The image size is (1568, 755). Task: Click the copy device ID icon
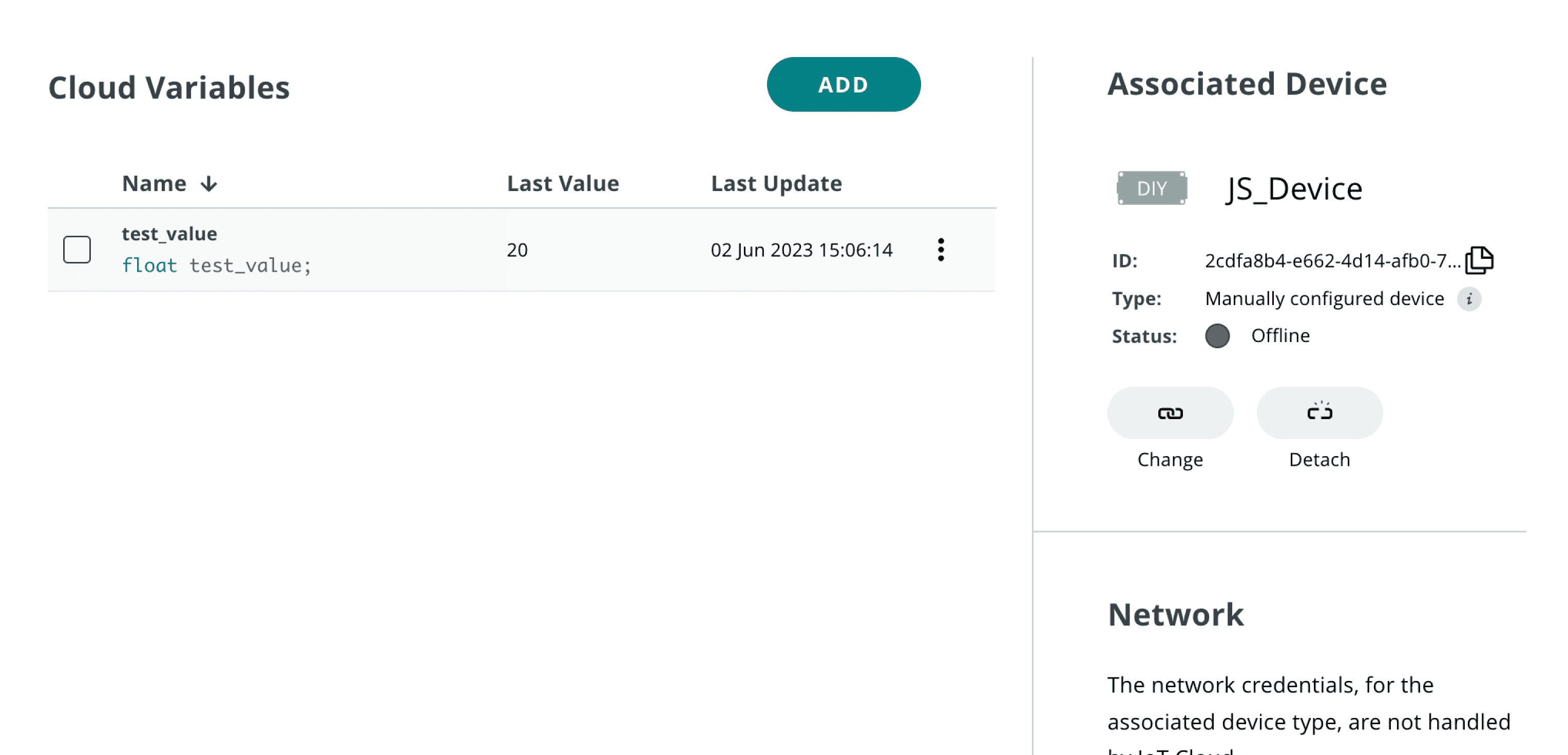(x=1479, y=260)
